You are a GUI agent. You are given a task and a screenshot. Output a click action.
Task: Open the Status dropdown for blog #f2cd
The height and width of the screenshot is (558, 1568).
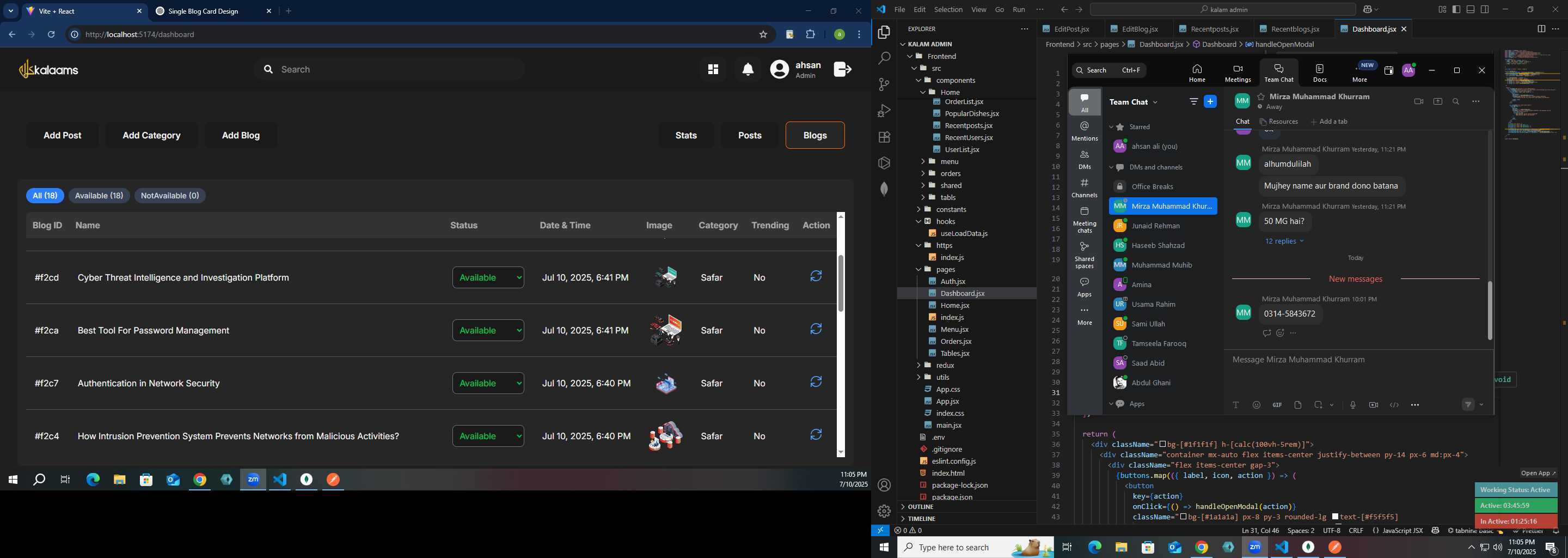tap(488, 277)
